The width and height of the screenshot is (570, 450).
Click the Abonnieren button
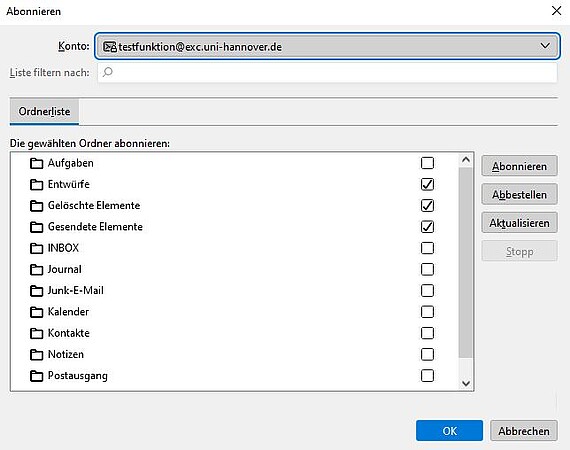point(519,166)
